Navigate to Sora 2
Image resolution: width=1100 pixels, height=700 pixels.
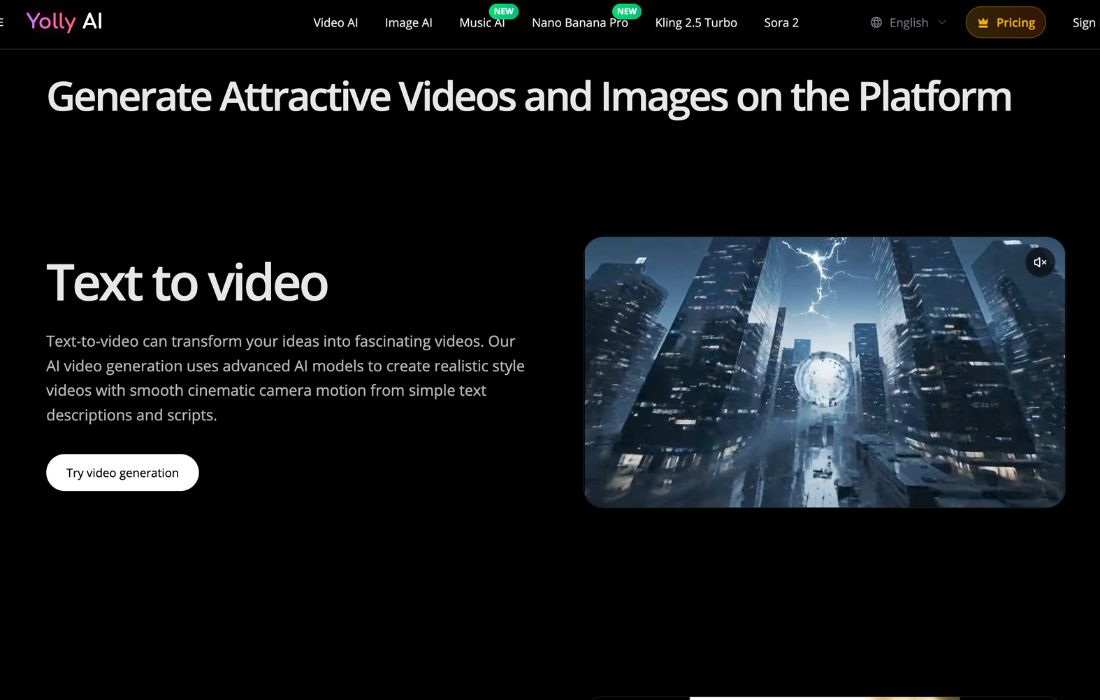(781, 23)
